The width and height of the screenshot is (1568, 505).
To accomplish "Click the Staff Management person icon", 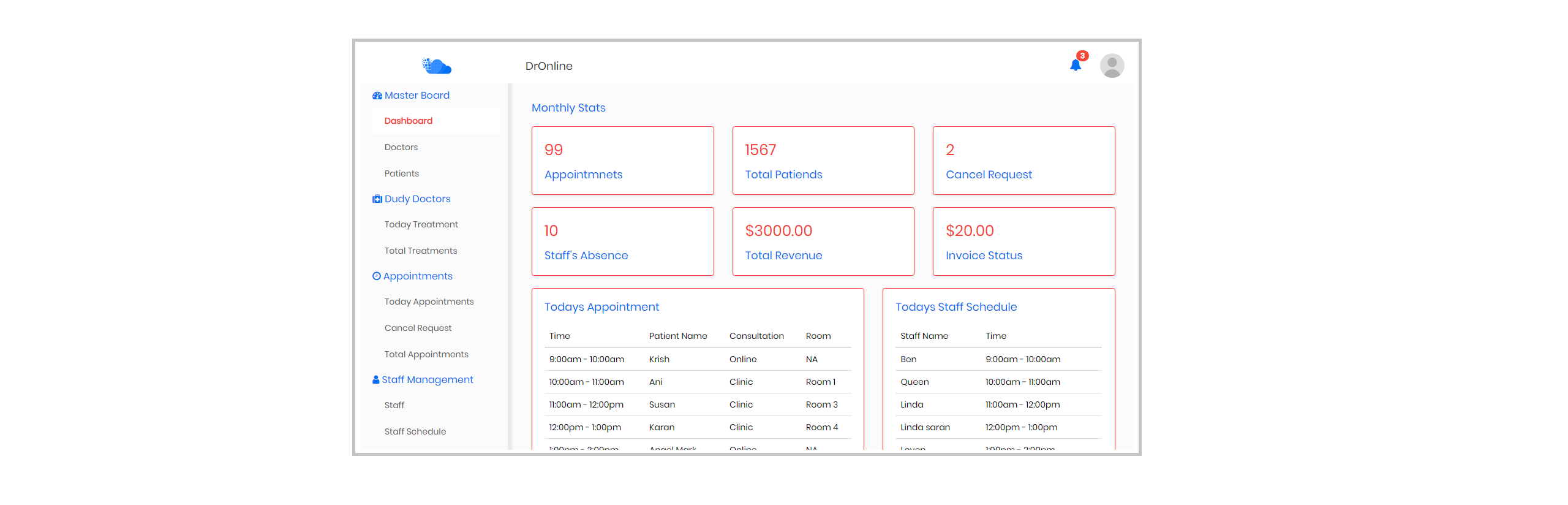I will pyautogui.click(x=376, y=380).
